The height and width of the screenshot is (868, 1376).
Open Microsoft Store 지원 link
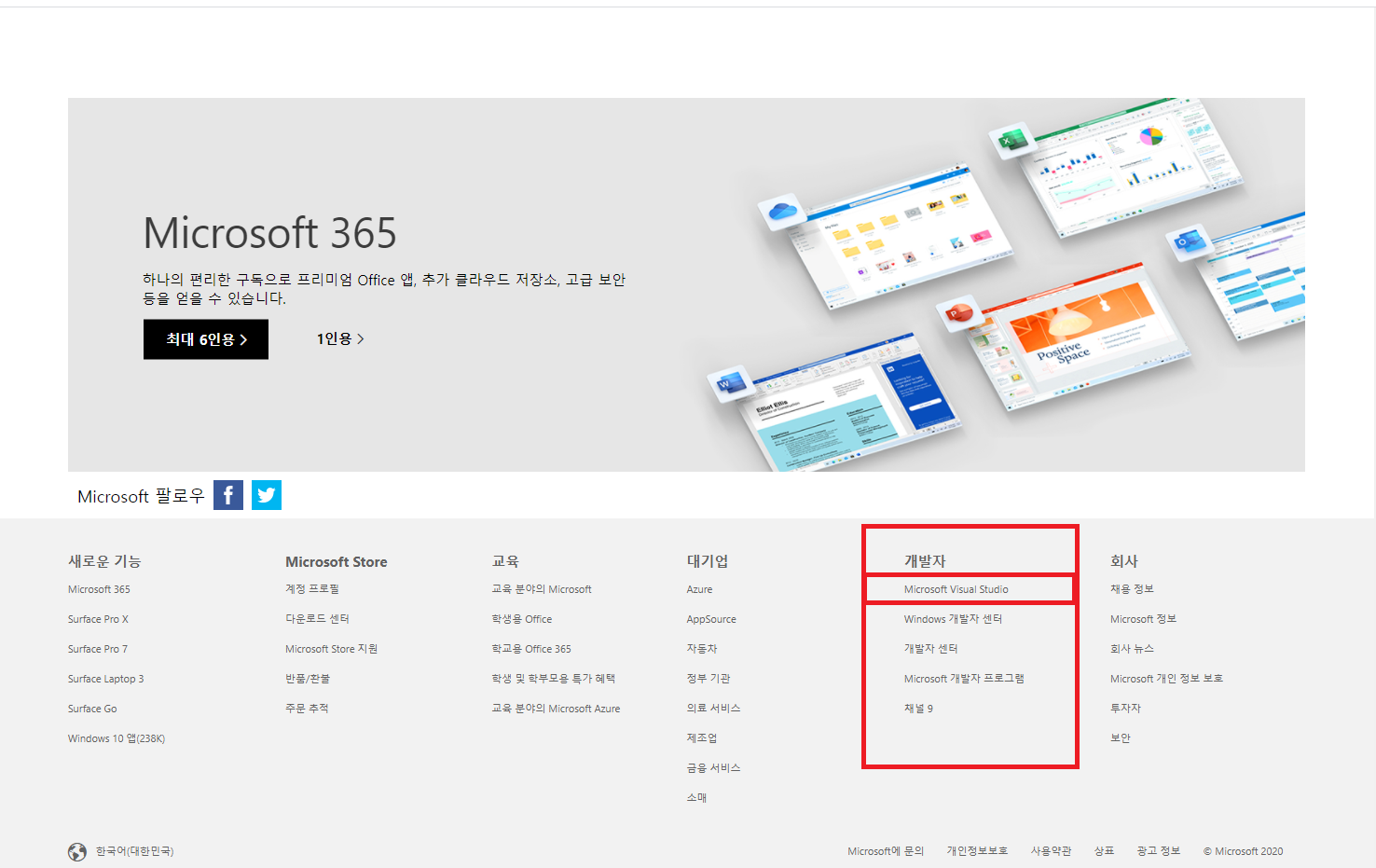[x=332, y=649]
